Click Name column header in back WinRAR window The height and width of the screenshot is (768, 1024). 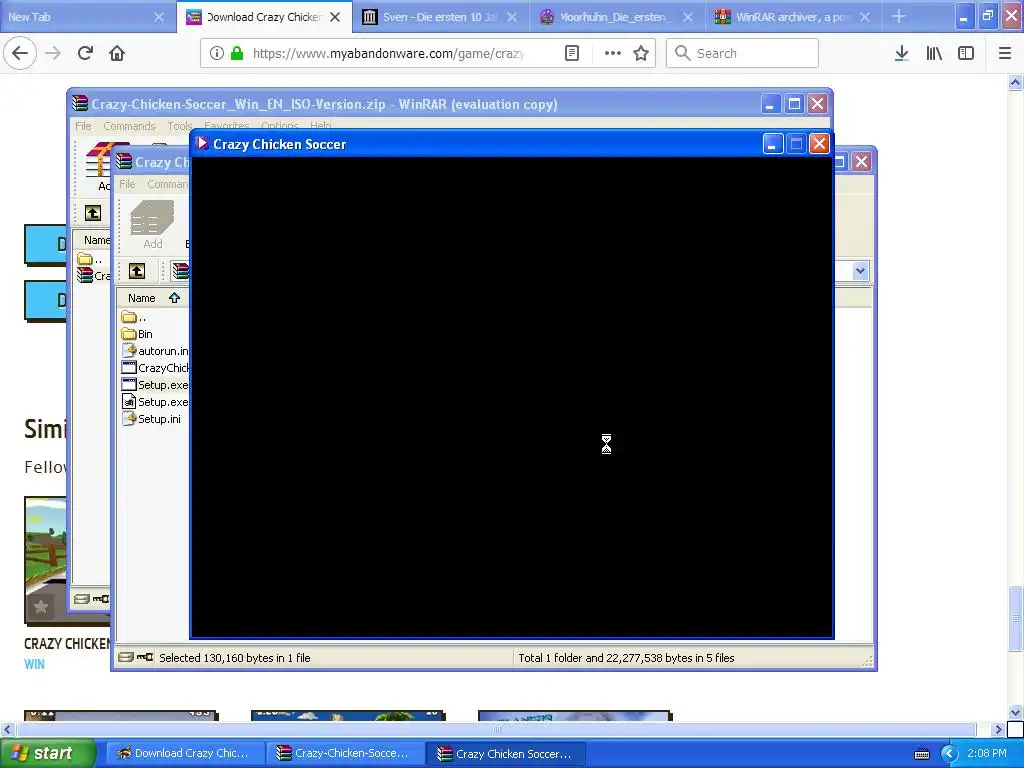(95, 240)
